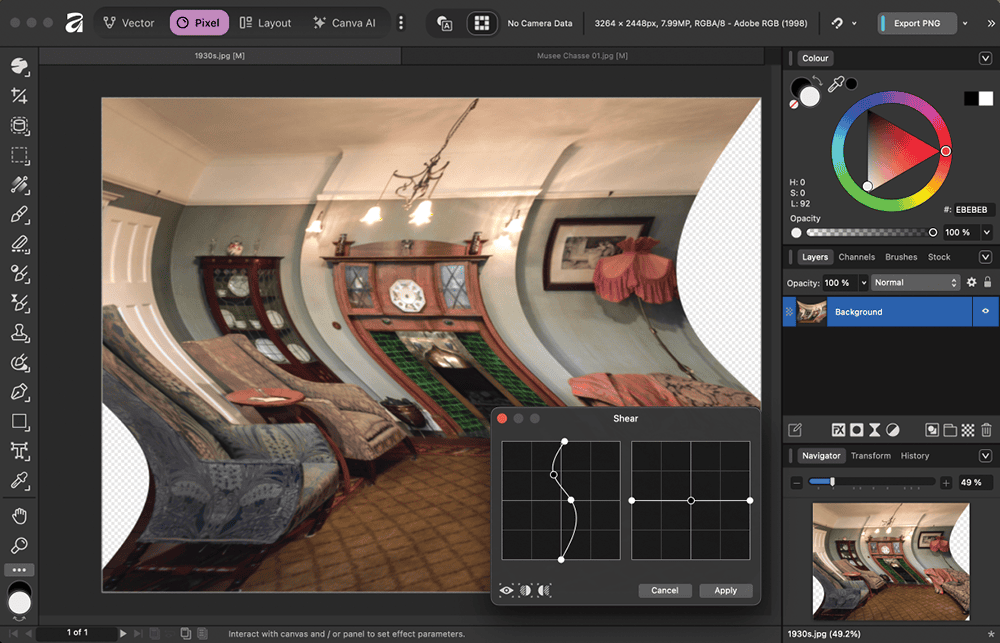Switch to the Channels tab
1000x643 pixels.
coord(856,257)
